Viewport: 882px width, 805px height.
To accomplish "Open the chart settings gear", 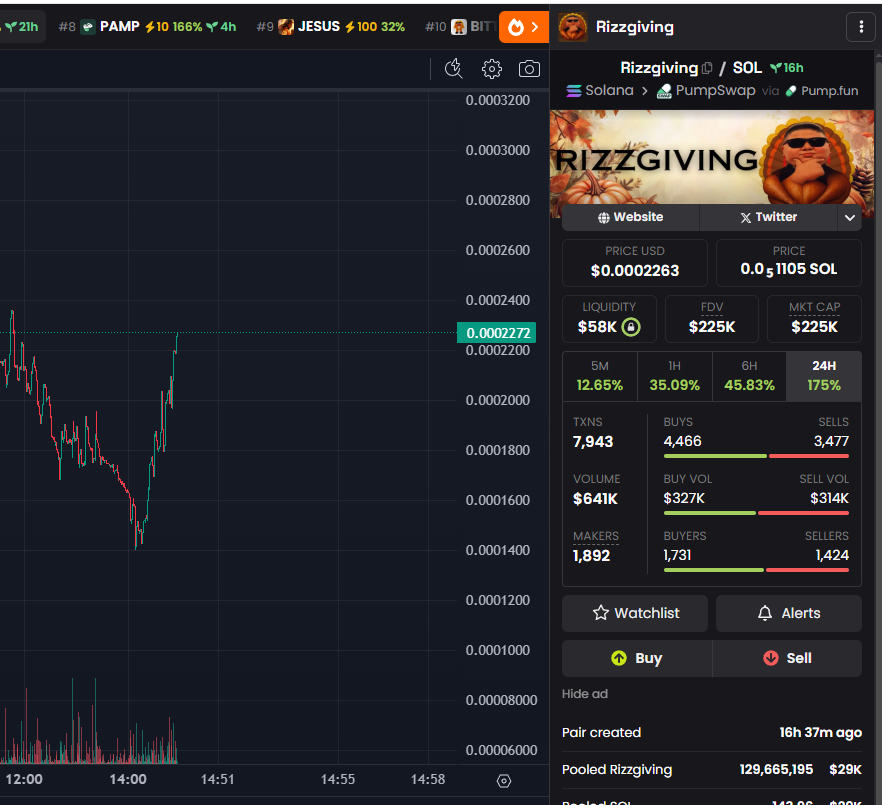I will (x=491, y=68).
